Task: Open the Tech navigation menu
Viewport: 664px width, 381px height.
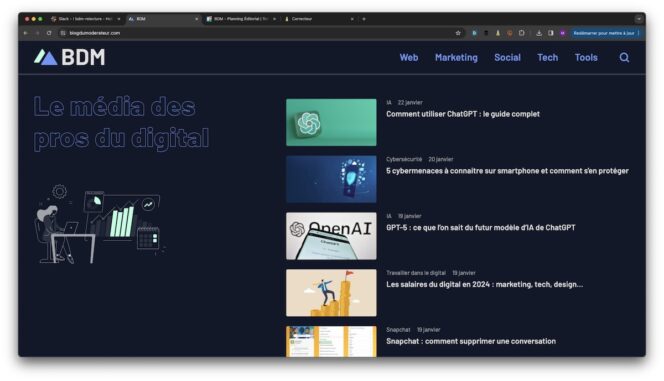Action: tap(548, 58)
